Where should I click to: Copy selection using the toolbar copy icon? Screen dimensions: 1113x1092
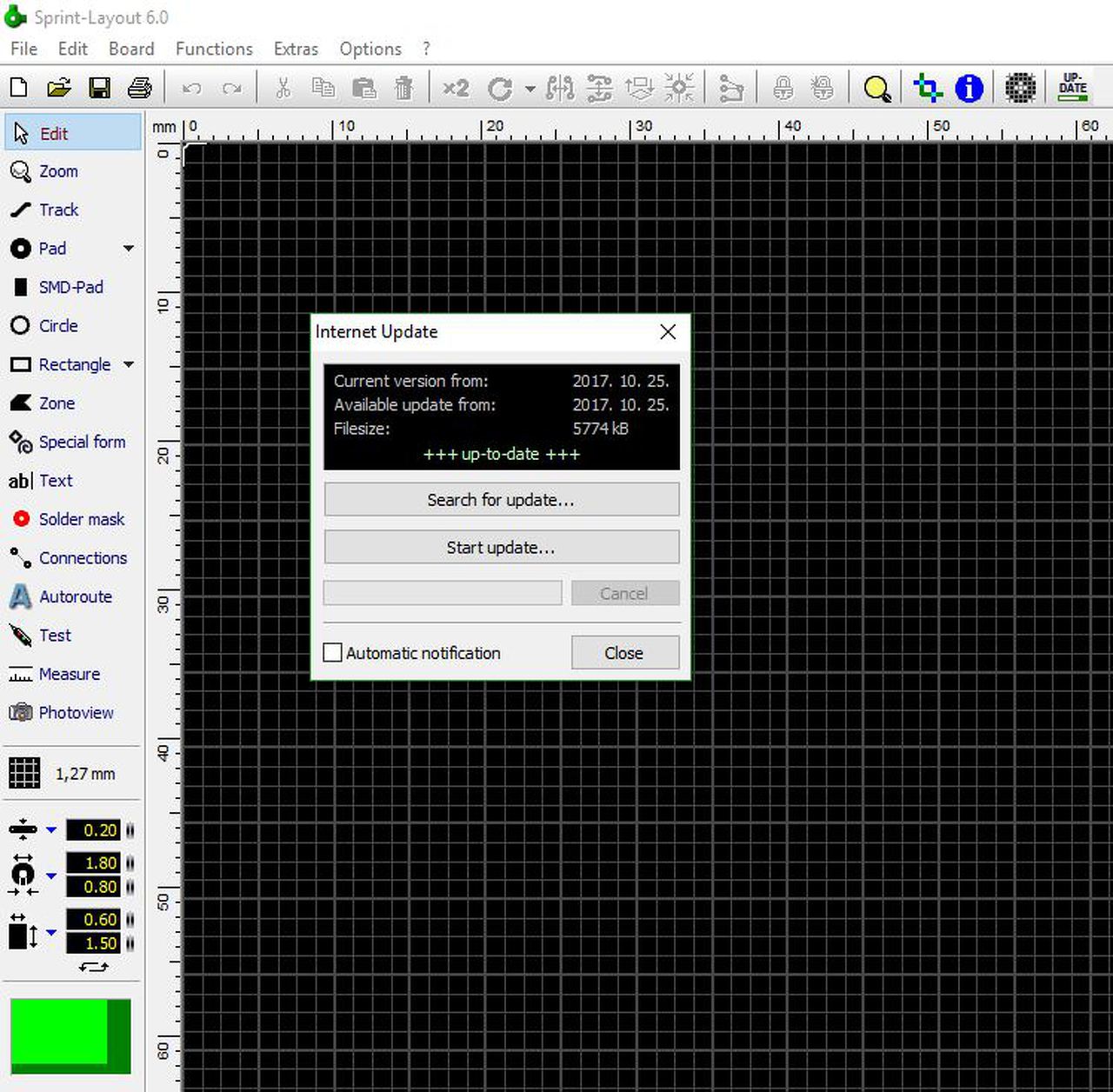(323, 88)
